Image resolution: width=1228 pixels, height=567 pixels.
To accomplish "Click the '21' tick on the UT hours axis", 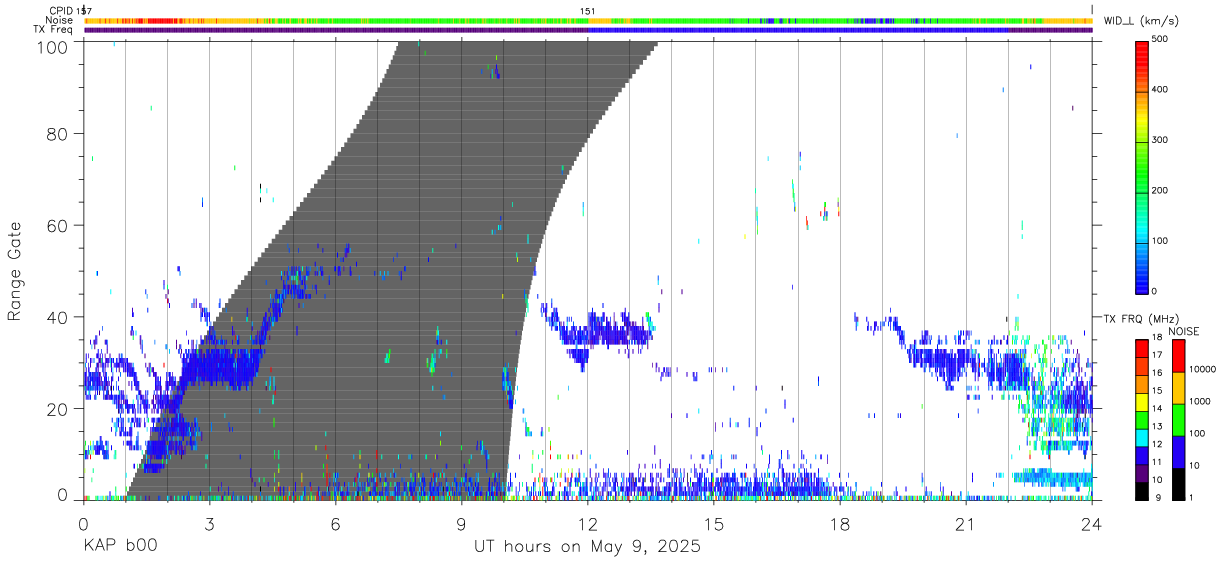I will tap(965, 524).
